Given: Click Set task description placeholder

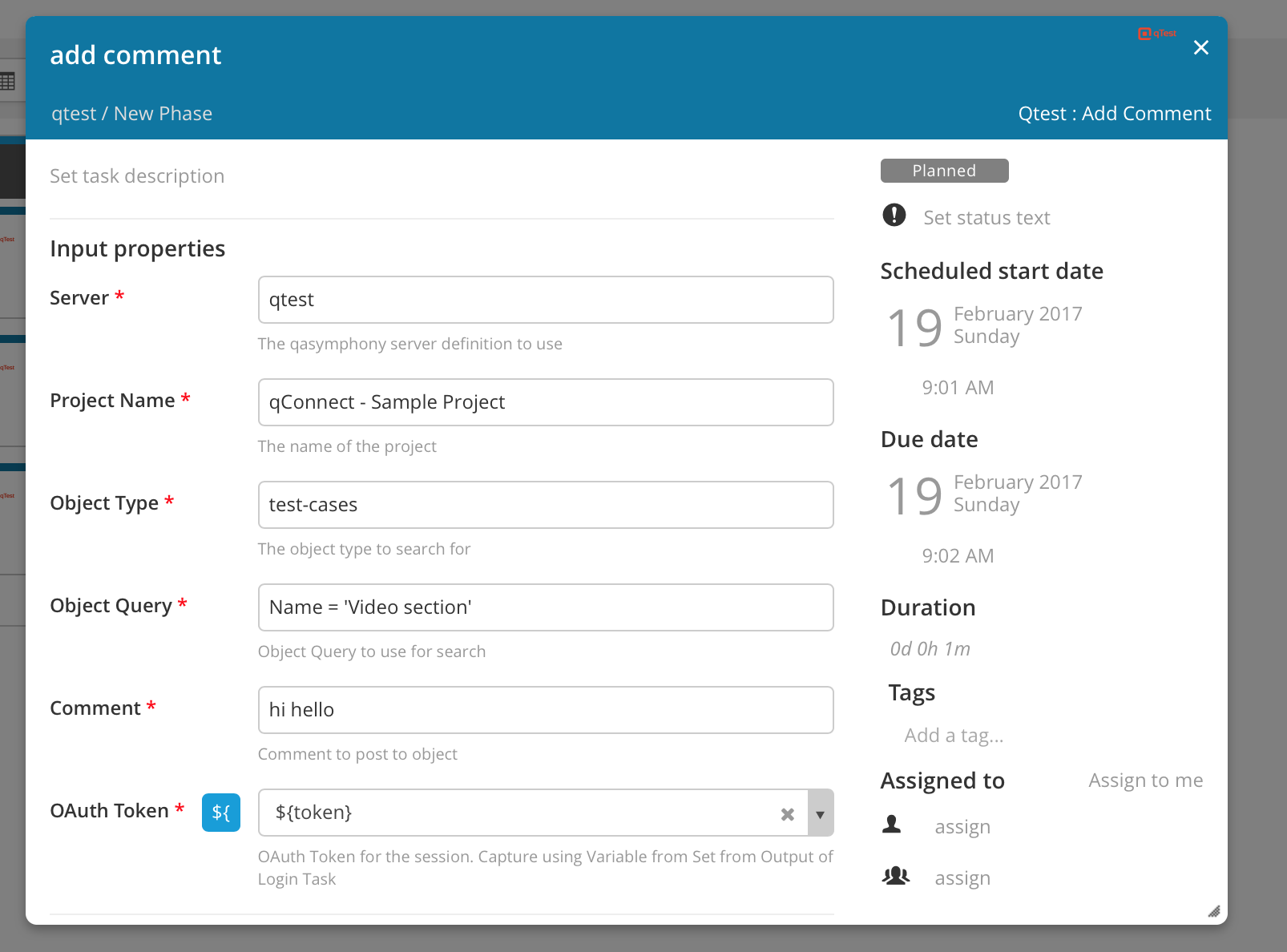Looking at the screenshot, I should point(137,176).
